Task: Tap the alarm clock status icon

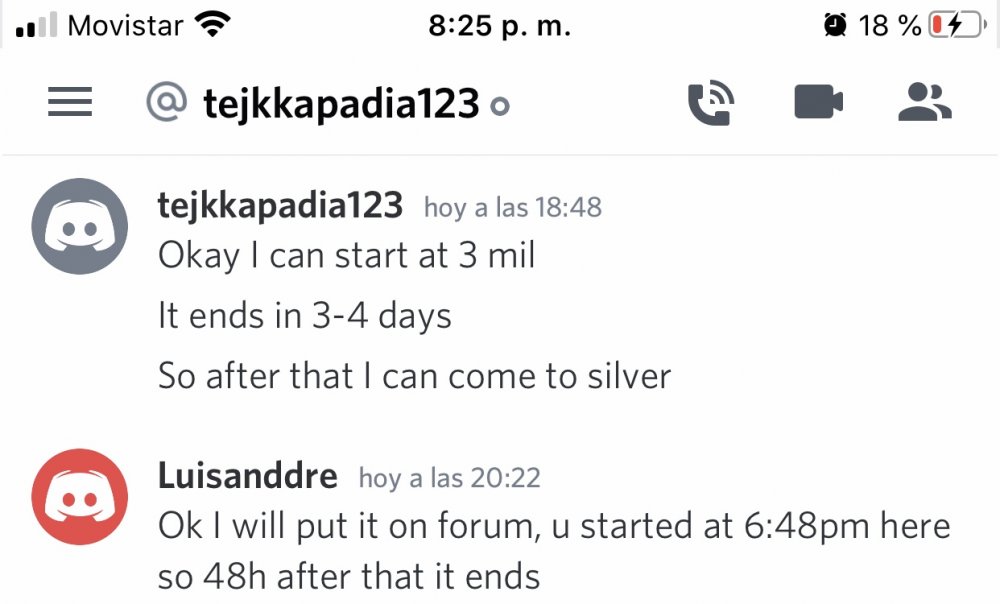Action: click(x=835, y=26)
